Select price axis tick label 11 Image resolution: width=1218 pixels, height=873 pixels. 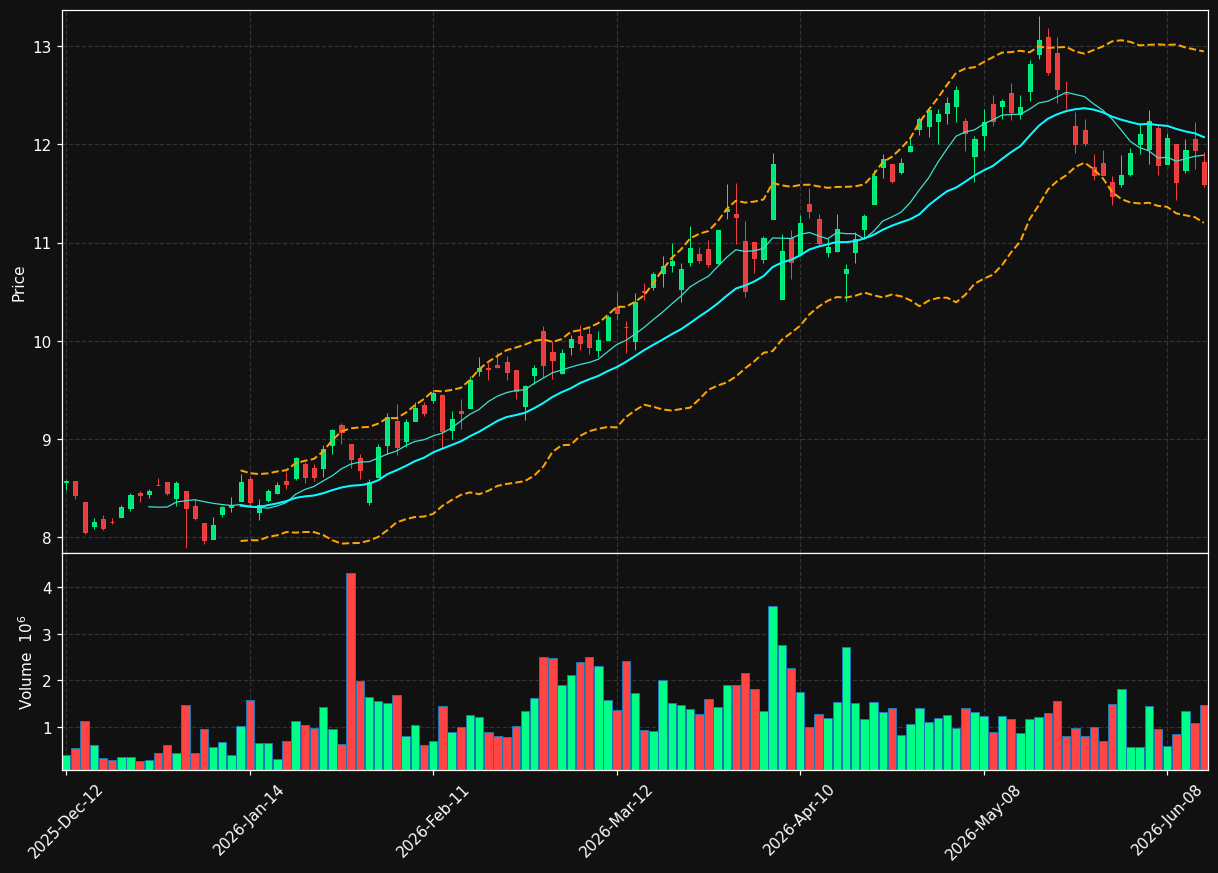click(x=45, y=243)
